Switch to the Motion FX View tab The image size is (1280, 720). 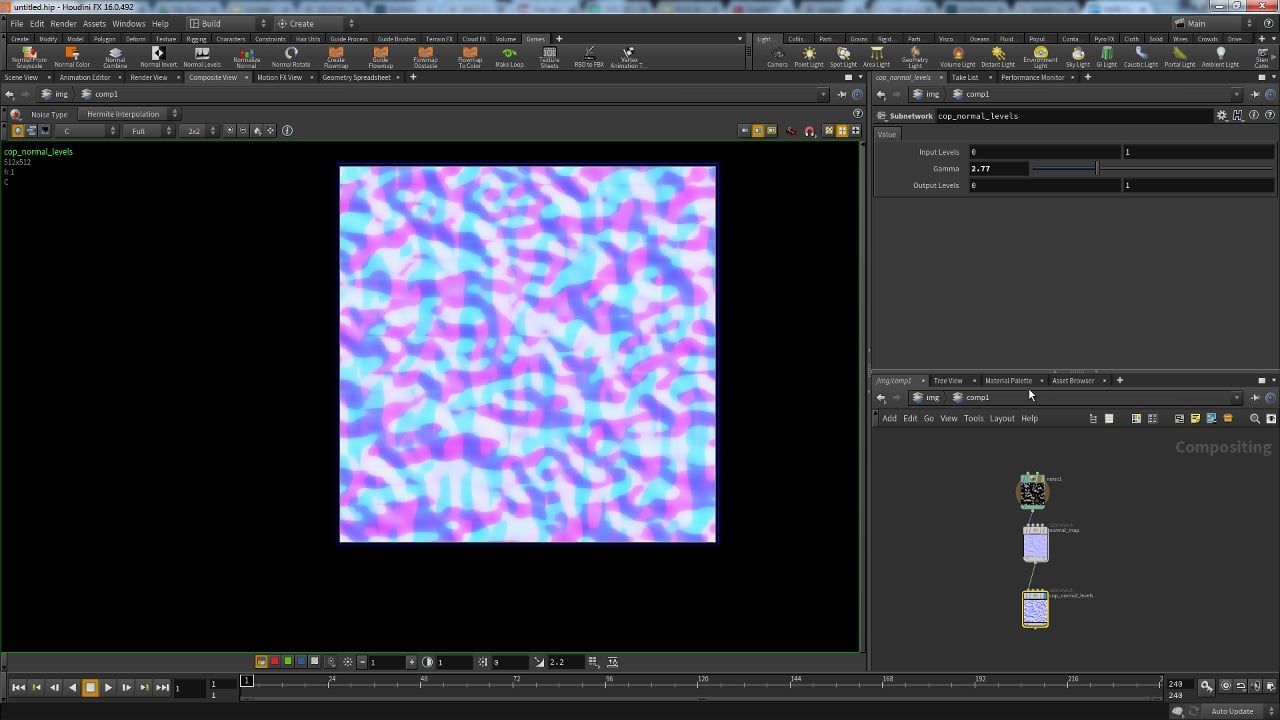coord(281,77)
